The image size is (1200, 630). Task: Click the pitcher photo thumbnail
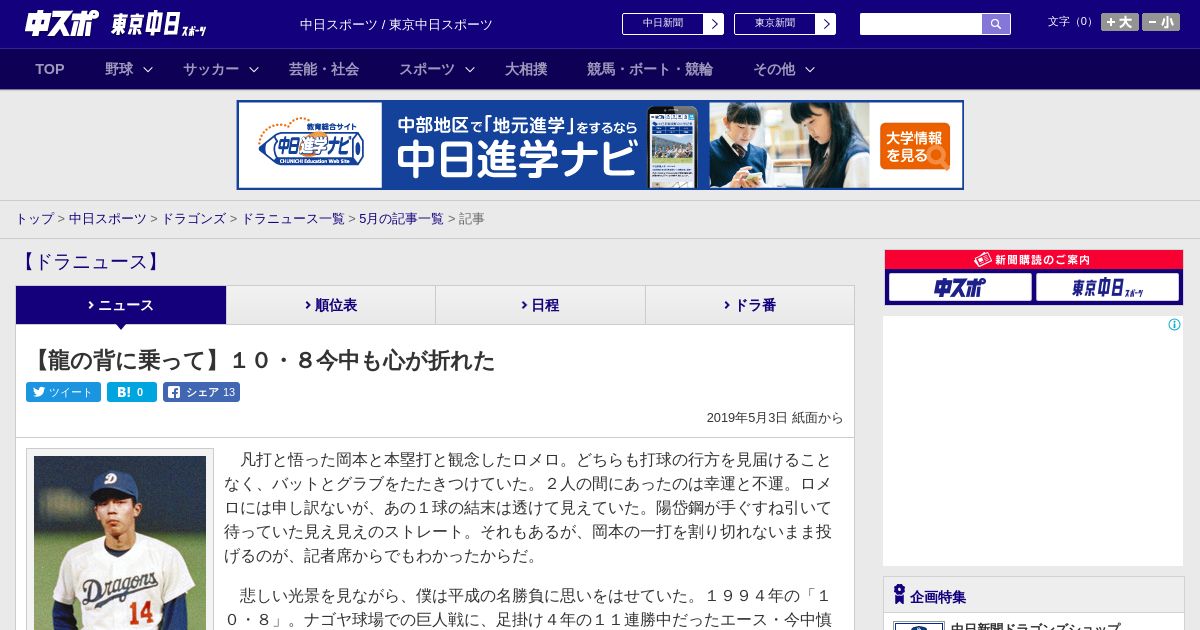(120, 543)
